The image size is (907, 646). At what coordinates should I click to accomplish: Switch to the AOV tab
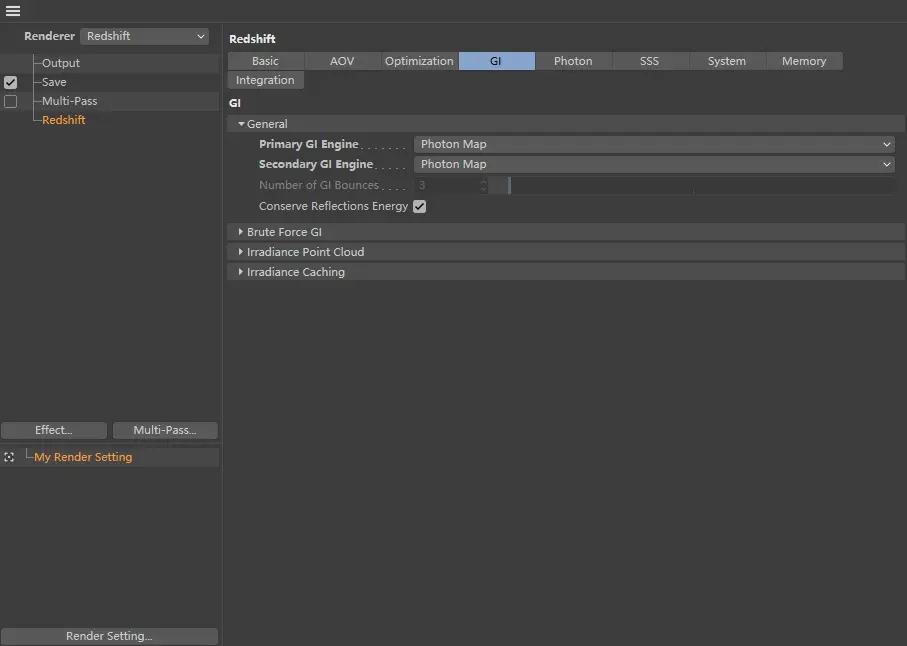(x=342, y=61)
